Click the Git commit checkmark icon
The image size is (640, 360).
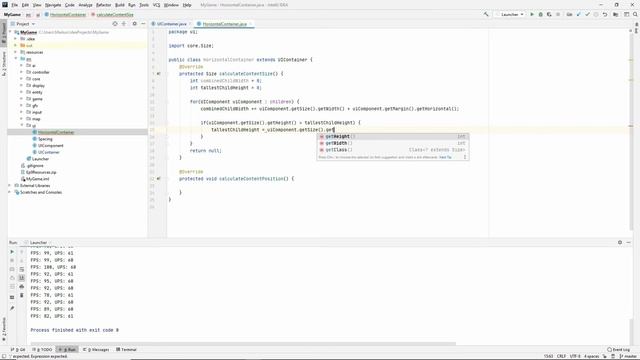tap(587, 14)
